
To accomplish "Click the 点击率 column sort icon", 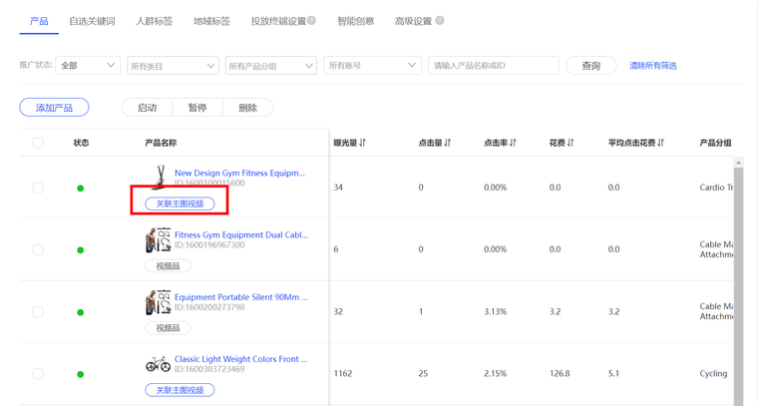I will (513, 143).
